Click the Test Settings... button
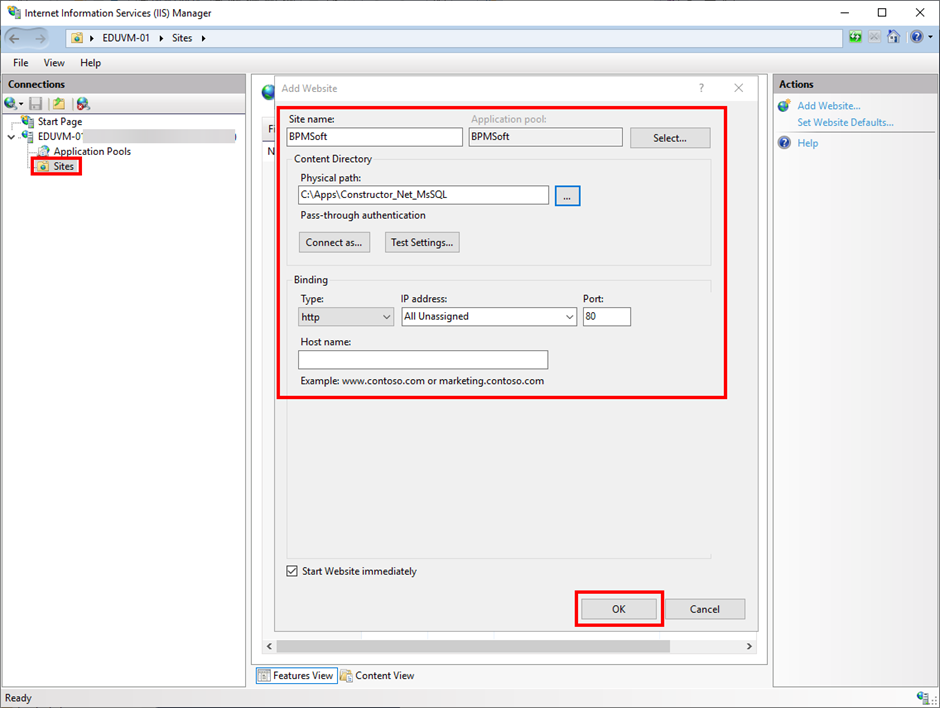 (422, 242)
